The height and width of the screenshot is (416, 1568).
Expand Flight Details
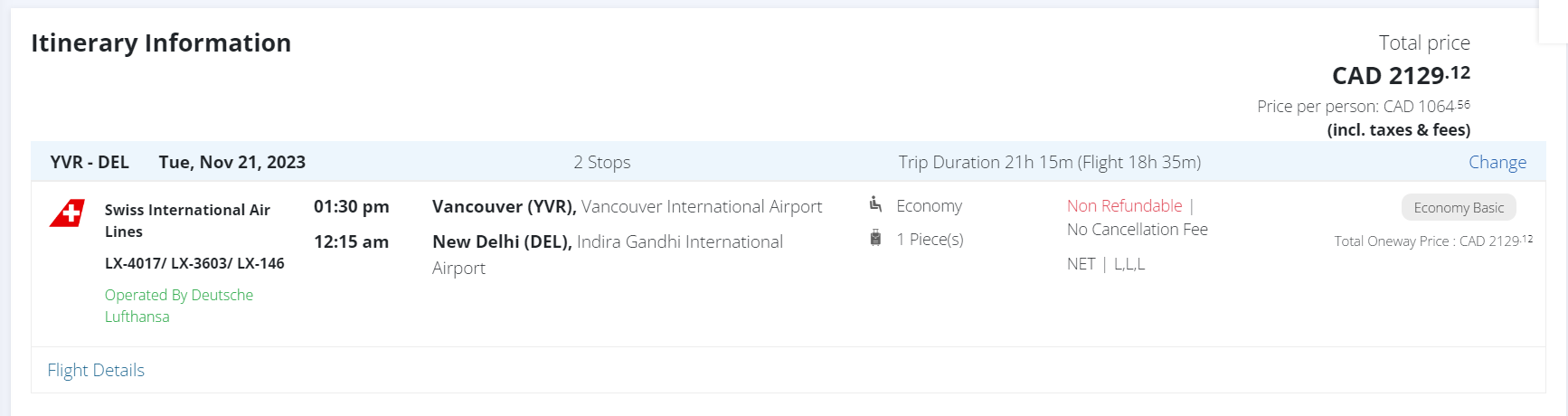pyautogui.click(x=96, y=370)
